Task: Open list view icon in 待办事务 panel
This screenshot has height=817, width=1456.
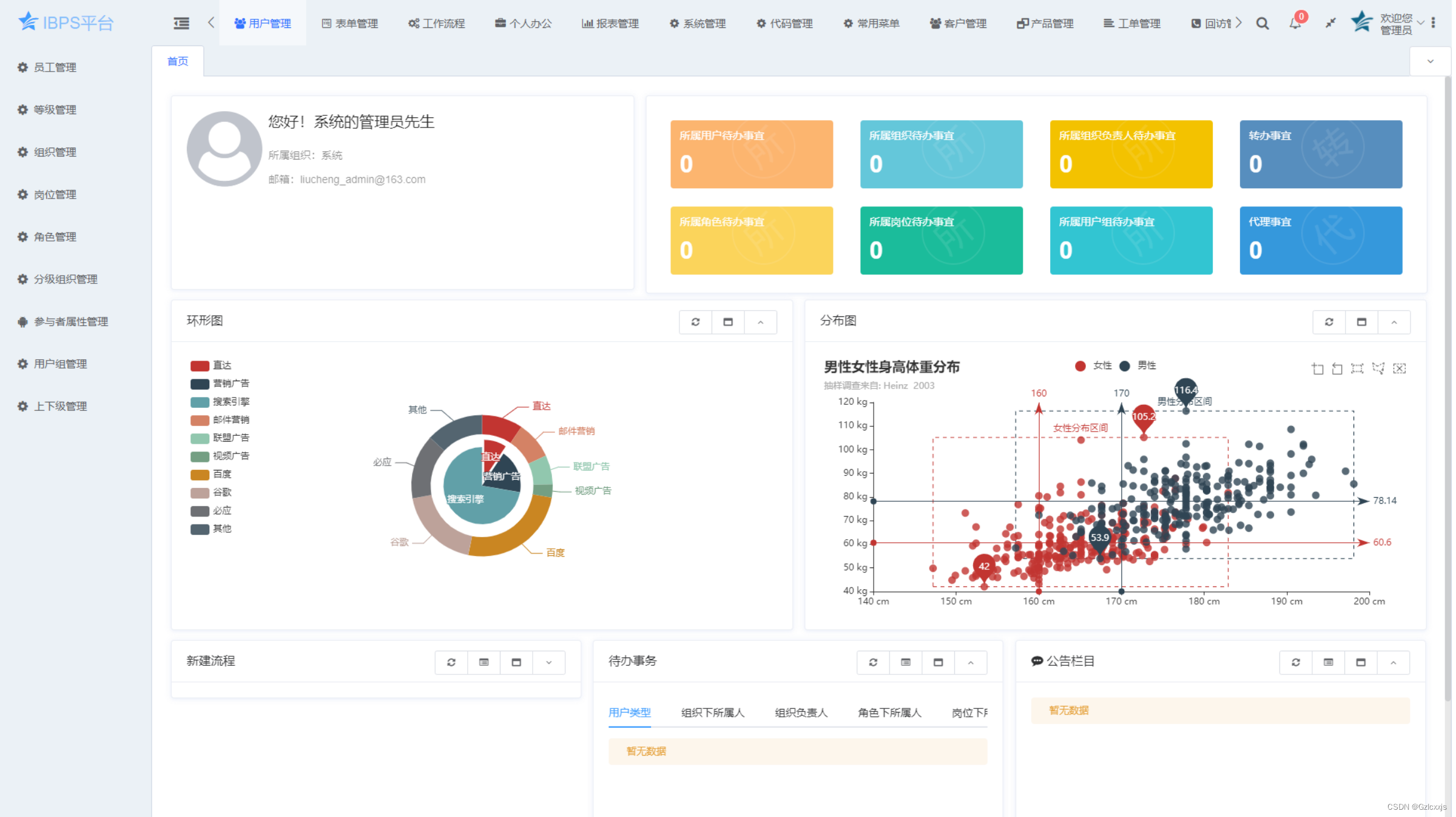Action: point(905,662)
